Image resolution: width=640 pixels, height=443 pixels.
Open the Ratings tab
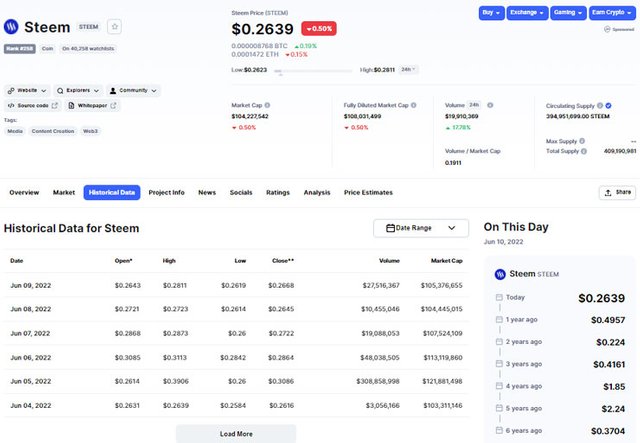[278, 192]
